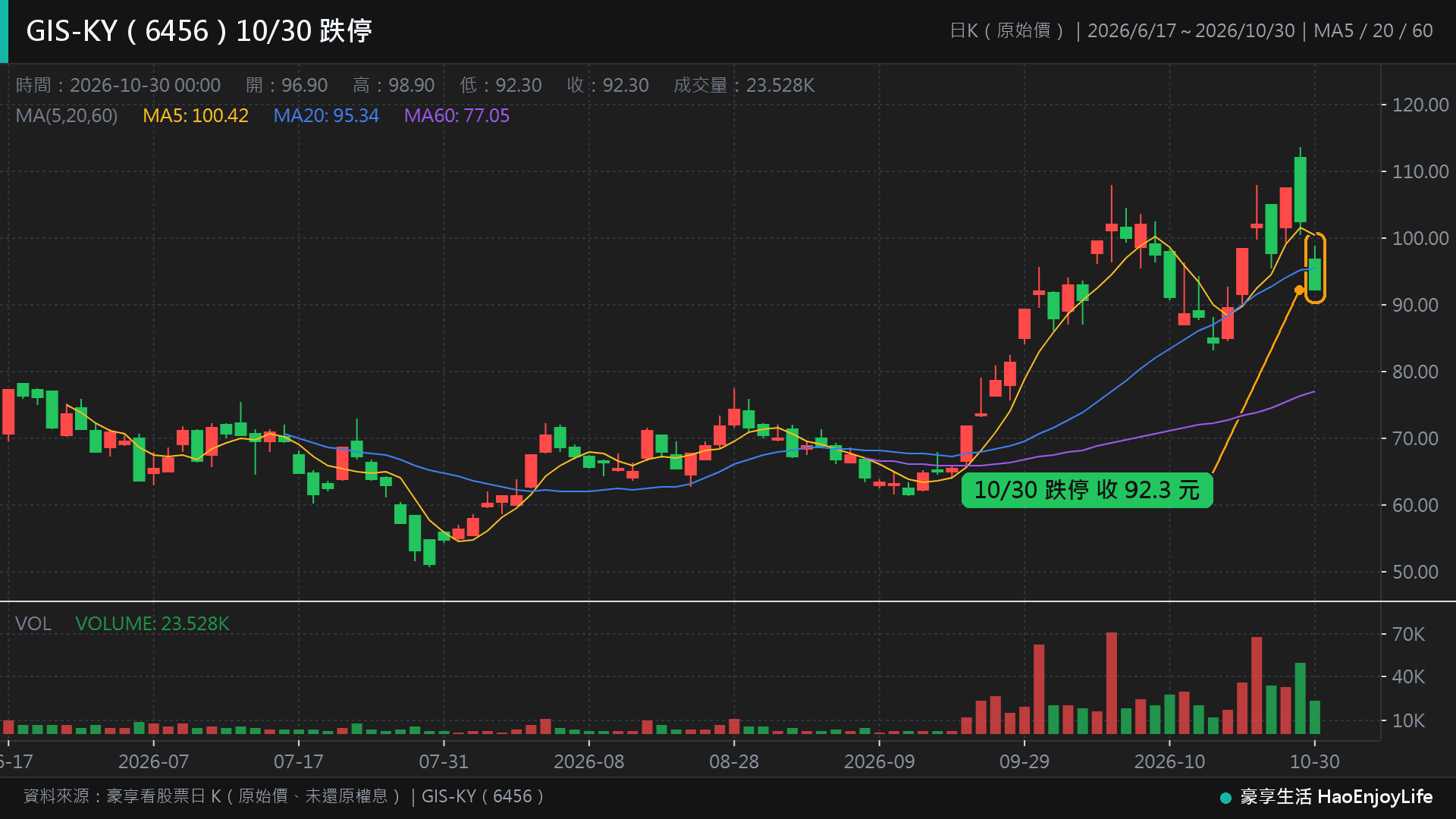Click the 低:92.30 low price
The height and width of the screenshot is (819, 1456).
(x=500, y=85)
